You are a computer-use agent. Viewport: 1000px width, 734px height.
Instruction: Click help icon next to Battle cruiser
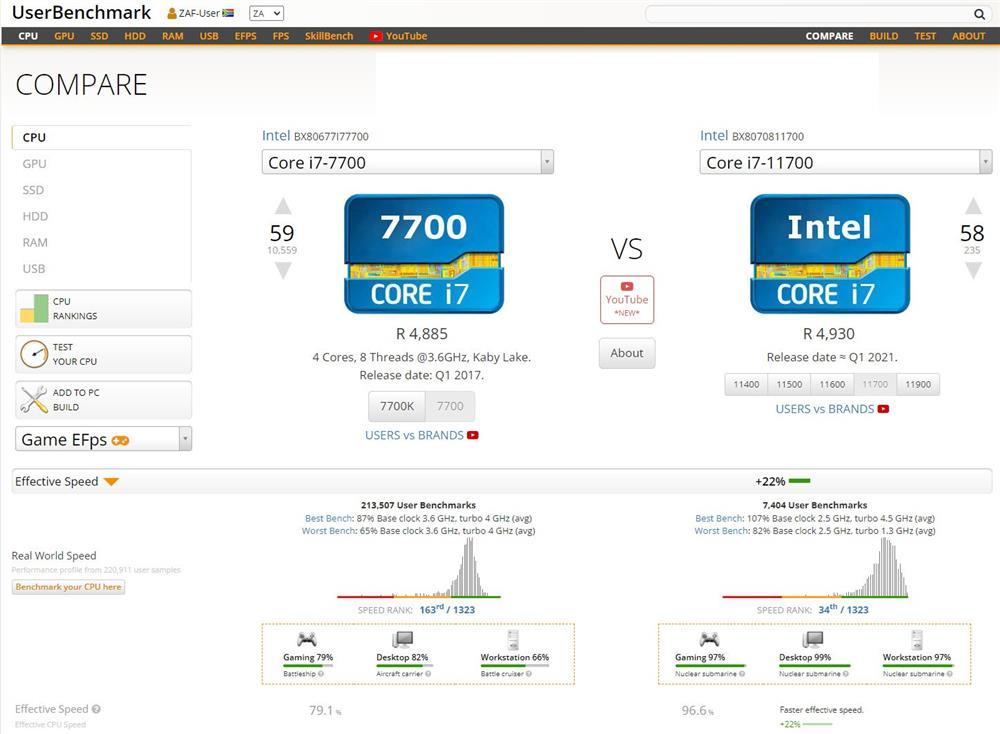point(529,673)
